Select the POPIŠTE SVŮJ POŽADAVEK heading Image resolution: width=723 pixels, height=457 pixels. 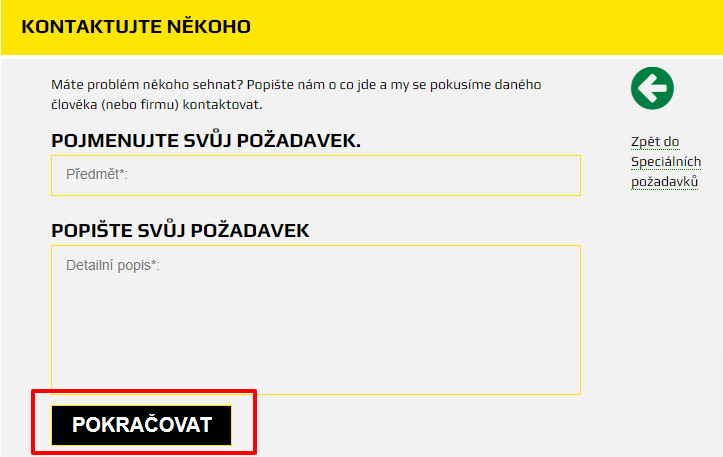coord(180,231)
